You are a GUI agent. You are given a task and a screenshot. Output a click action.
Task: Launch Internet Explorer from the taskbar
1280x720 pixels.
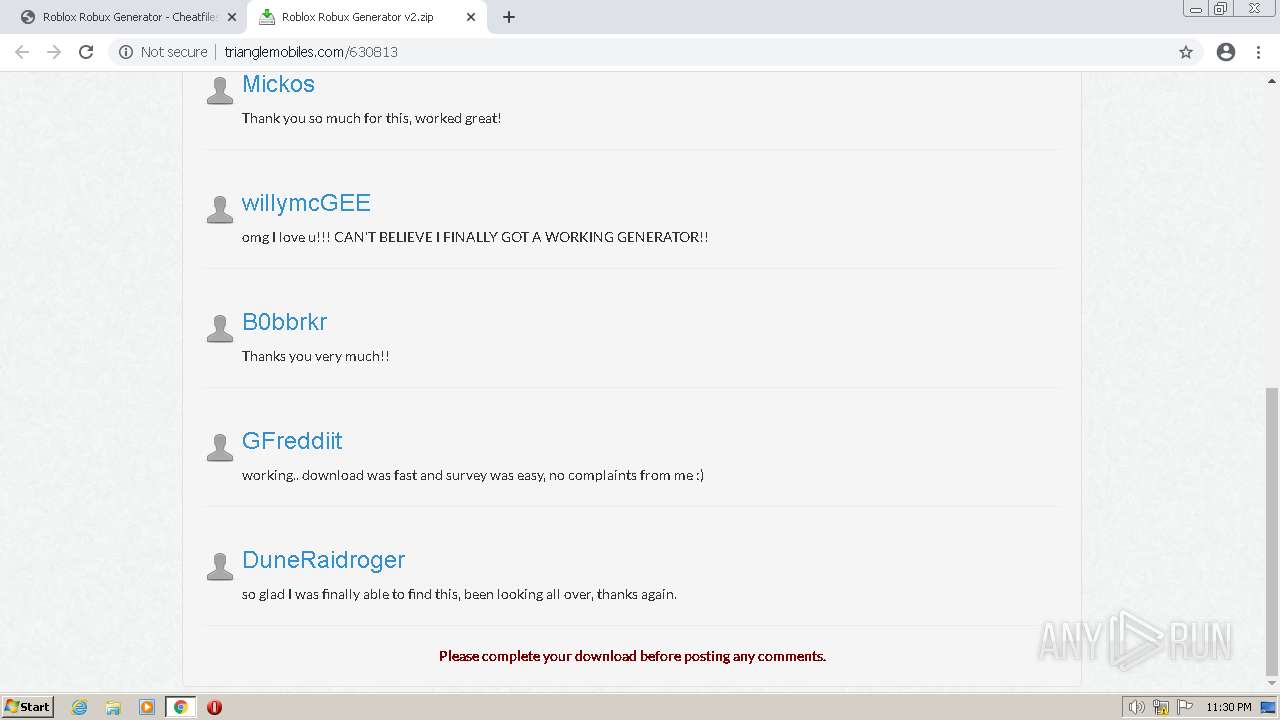tap(79, 707)
